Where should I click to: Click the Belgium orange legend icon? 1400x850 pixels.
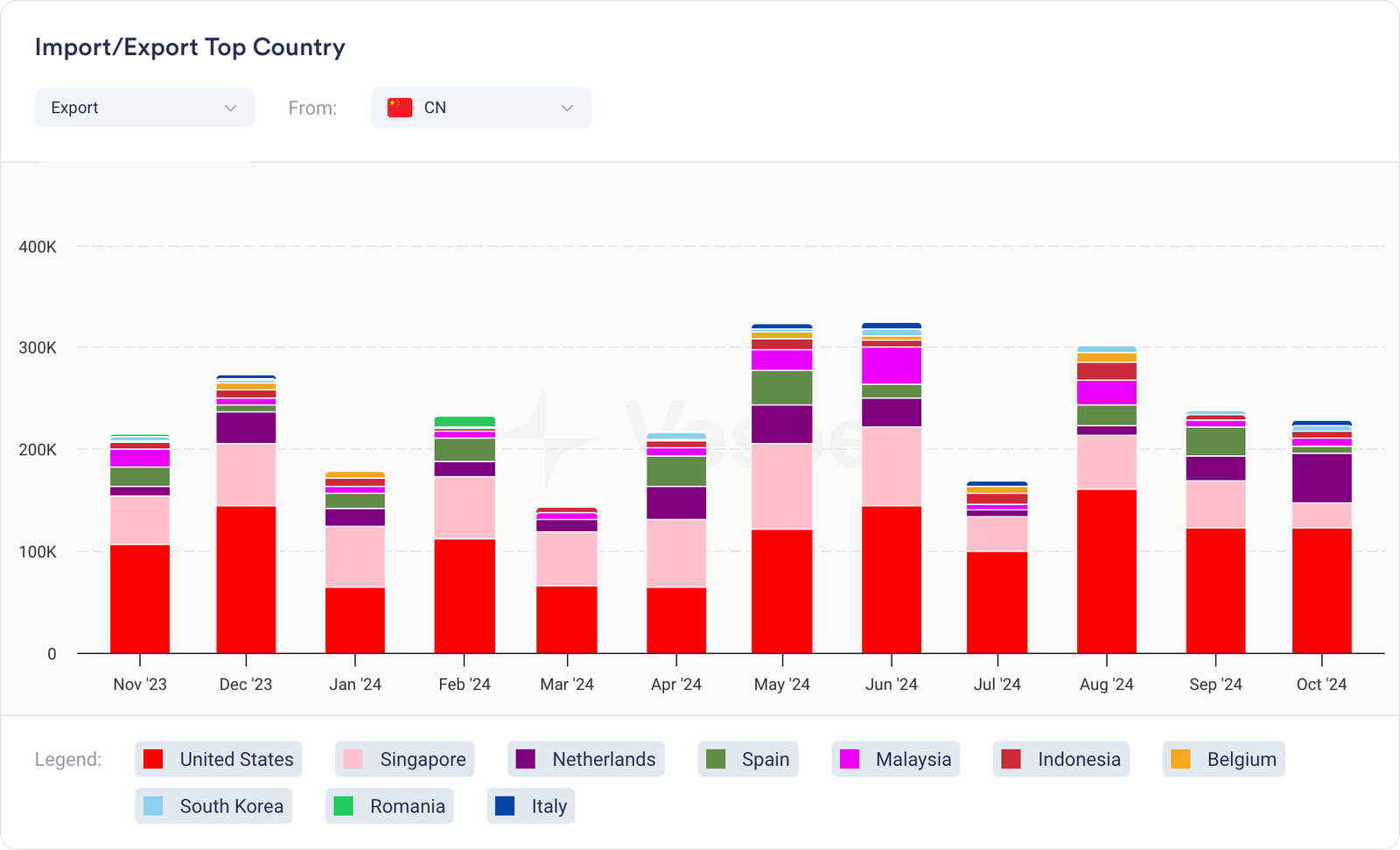pyautogui.click(x=1180, y=759)
